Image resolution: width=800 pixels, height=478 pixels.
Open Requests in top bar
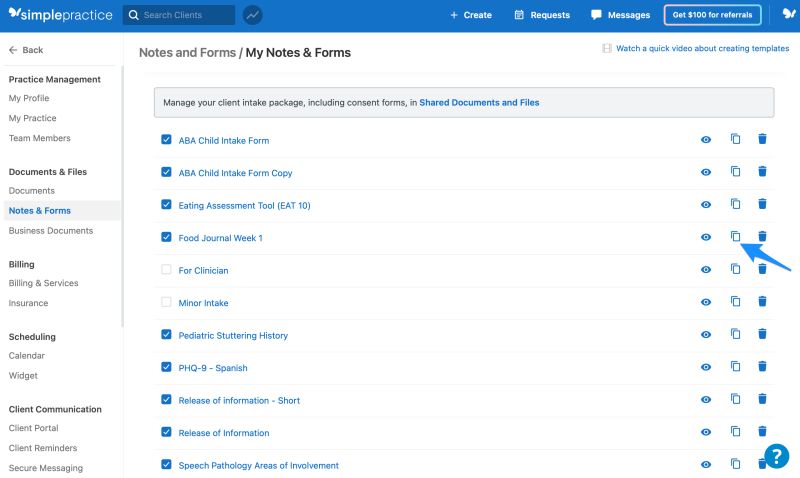pos(542,15)
